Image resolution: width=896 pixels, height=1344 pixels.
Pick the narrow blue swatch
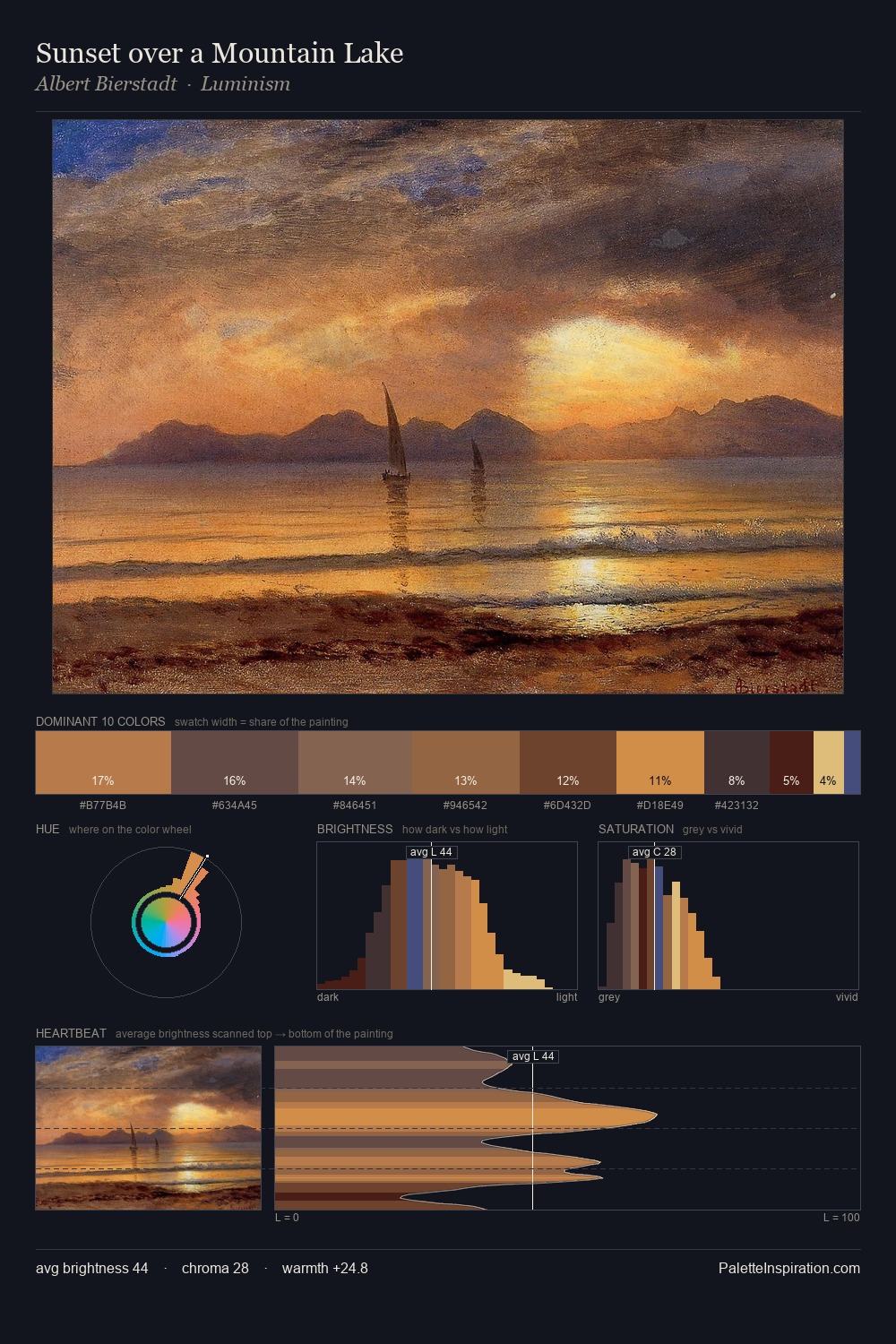[852, 762]
